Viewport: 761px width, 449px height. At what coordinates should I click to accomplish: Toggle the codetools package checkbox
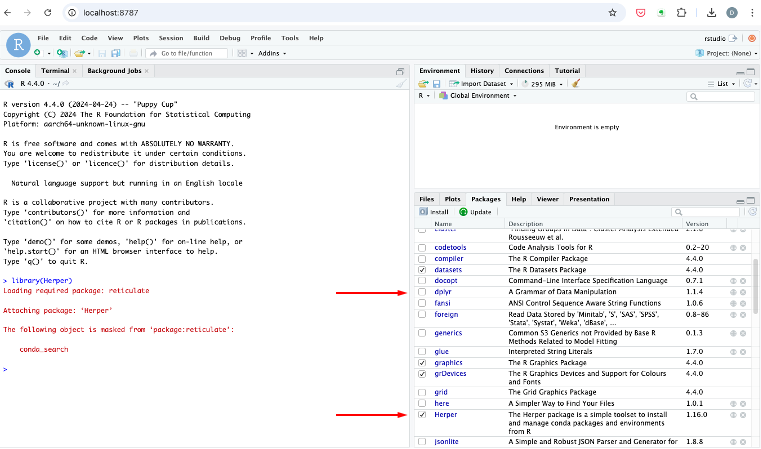pyautogui.click(x=422, y=248)
